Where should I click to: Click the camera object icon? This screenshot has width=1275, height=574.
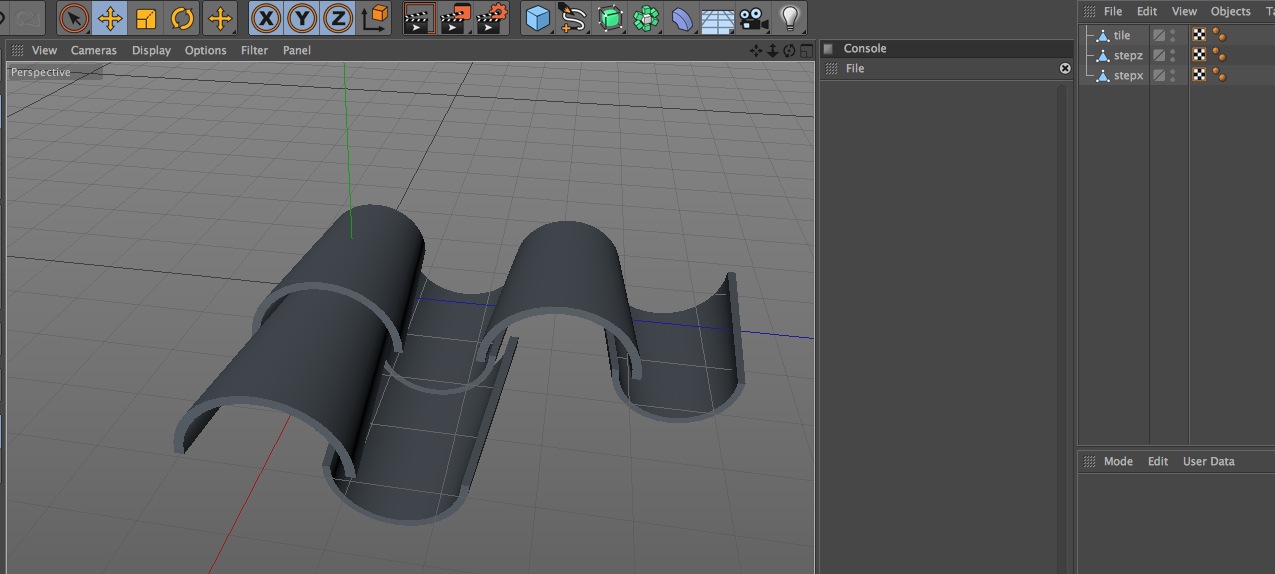pyautogui.click(x=753, y=18)
